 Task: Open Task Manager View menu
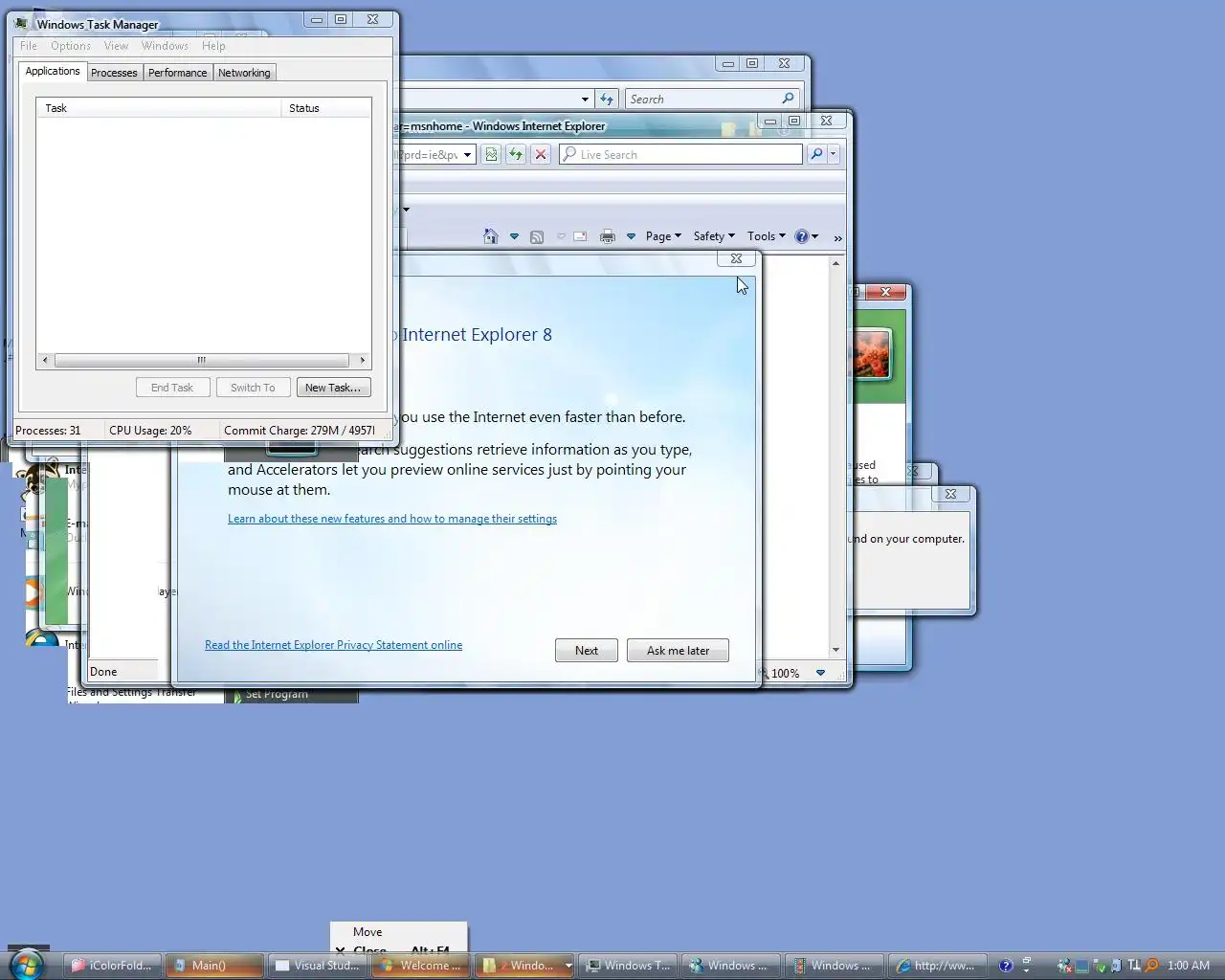(116, 46)
